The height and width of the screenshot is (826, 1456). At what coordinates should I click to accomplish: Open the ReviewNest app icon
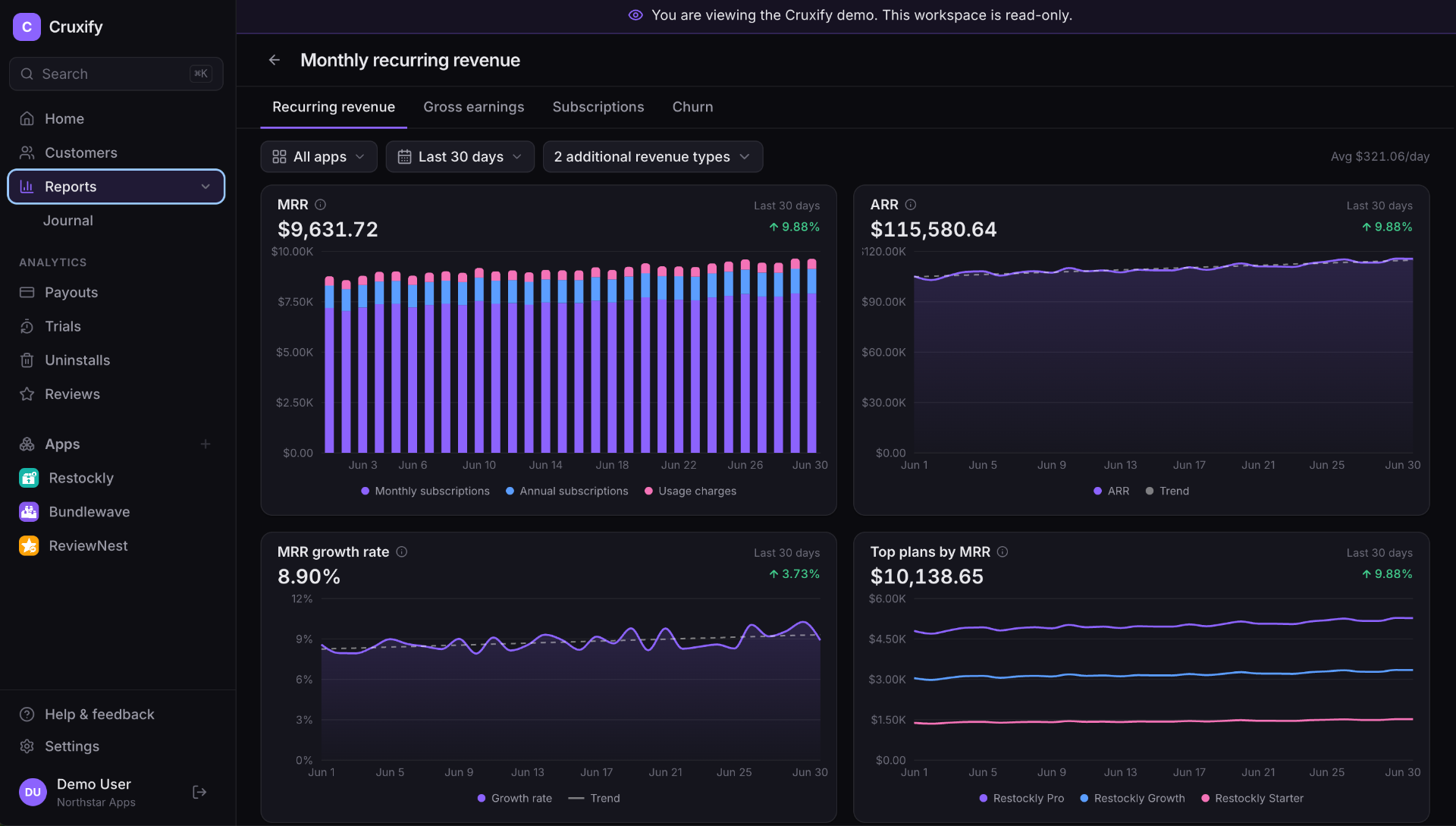click(x=29, y=546)
